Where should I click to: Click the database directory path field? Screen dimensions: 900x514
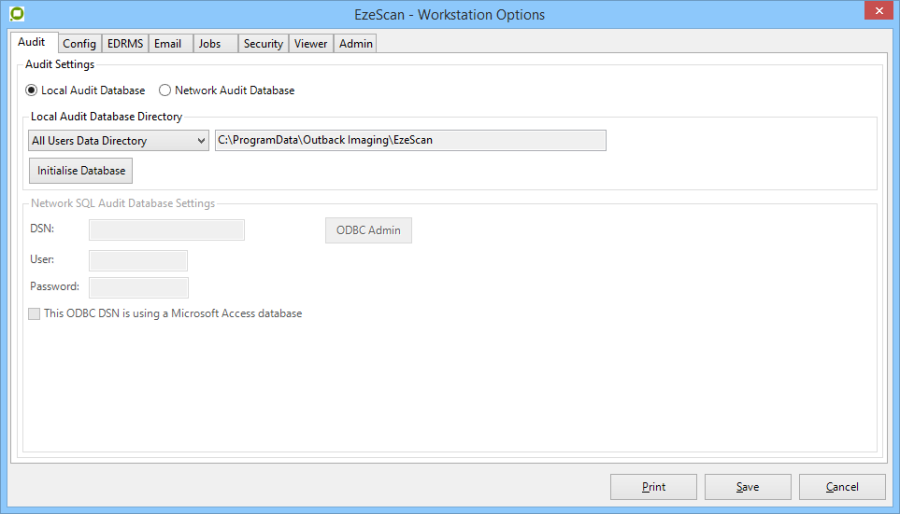coord(410,141)
